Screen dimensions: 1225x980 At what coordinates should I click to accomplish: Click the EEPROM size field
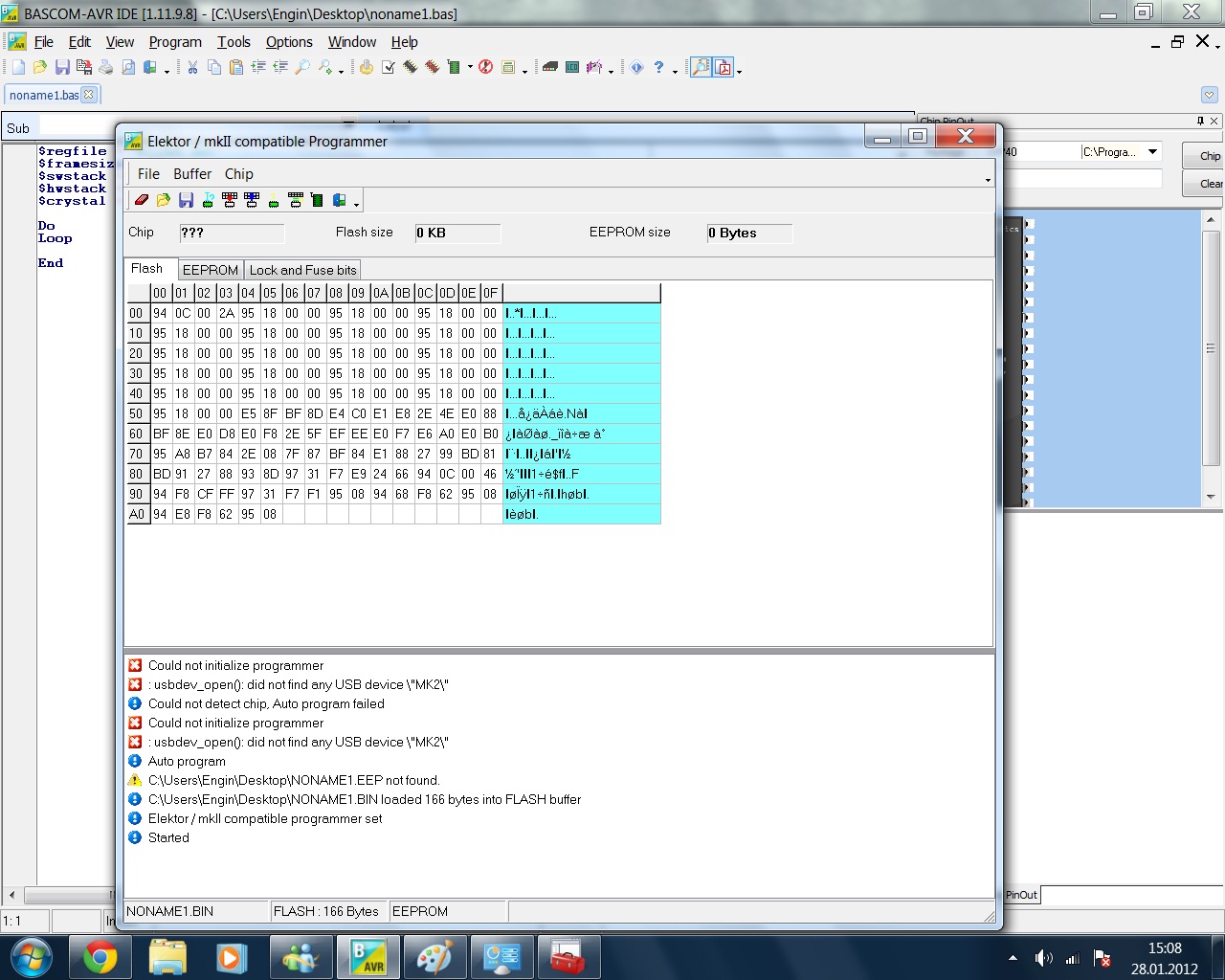pos(749,234)
